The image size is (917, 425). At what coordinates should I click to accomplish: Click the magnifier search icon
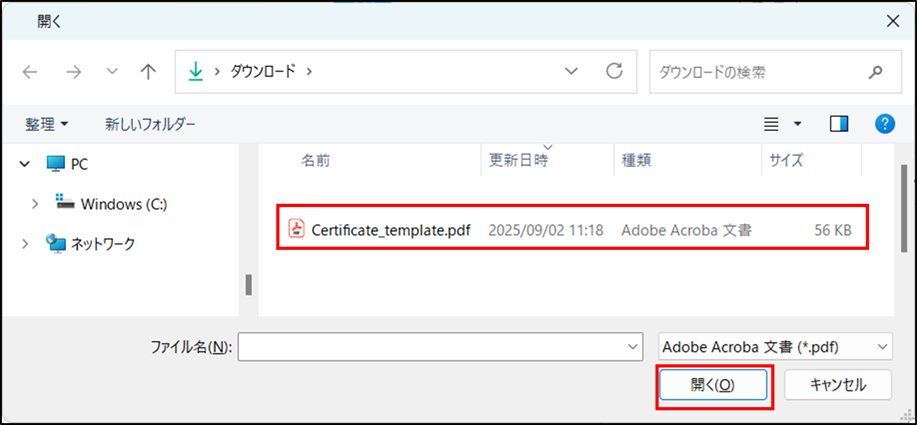tap(875, 72)
